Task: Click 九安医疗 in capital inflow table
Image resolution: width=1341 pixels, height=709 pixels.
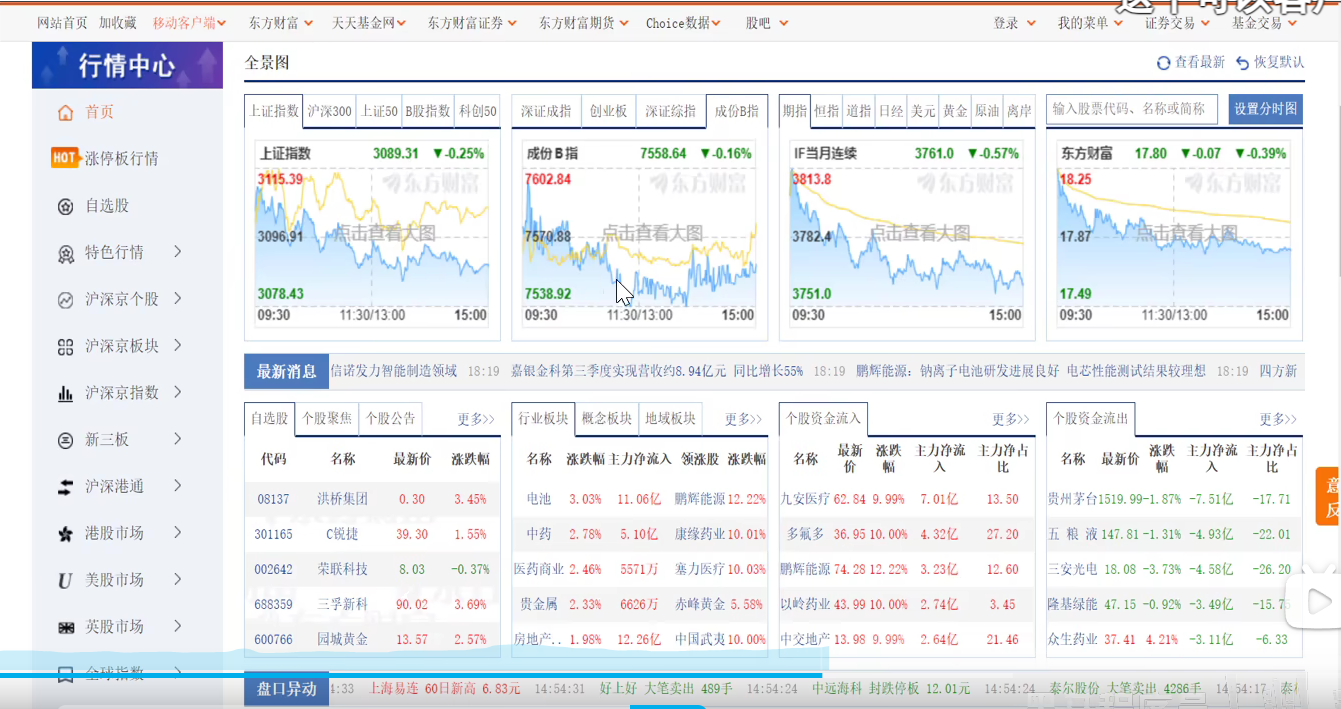Action: tap(805, 499)
